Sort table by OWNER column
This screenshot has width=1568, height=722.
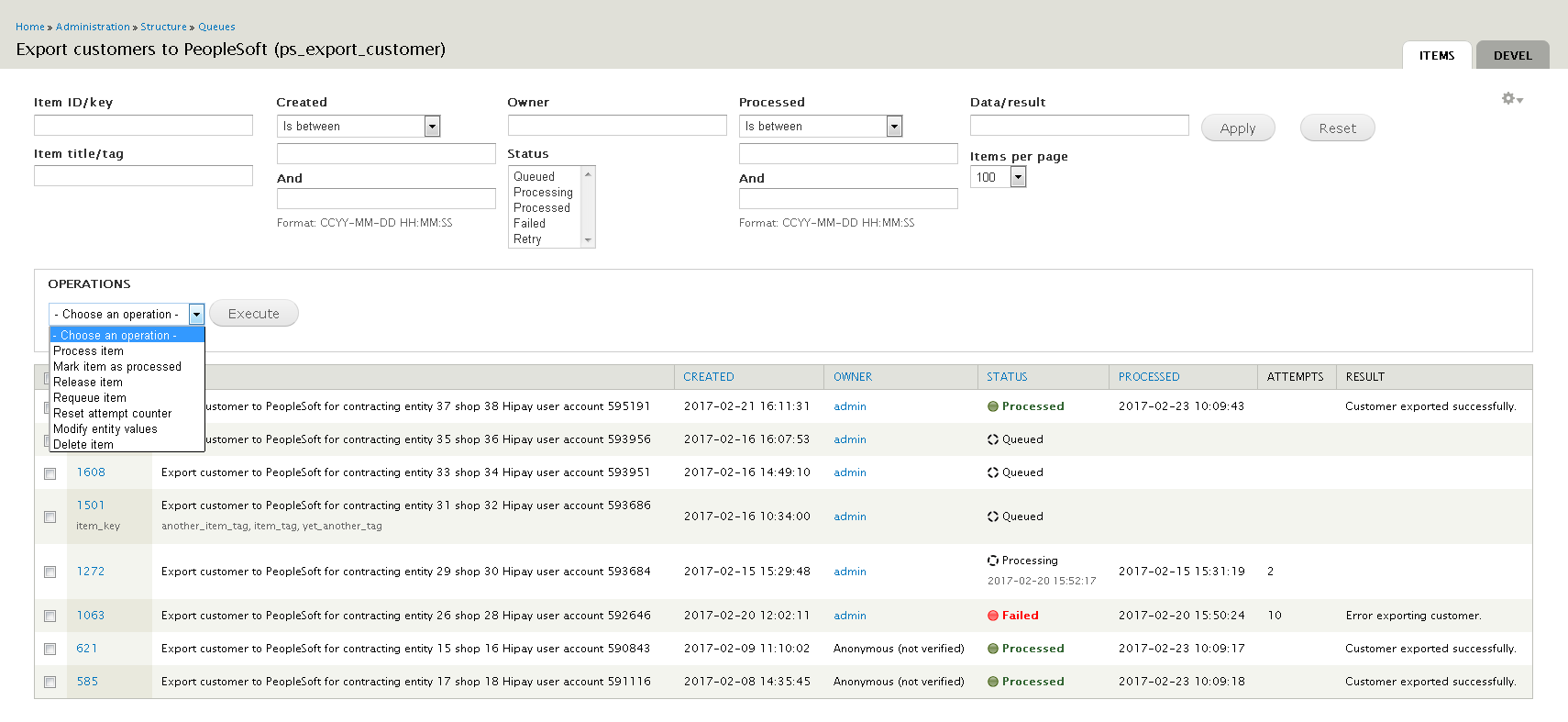click(853, 377)
